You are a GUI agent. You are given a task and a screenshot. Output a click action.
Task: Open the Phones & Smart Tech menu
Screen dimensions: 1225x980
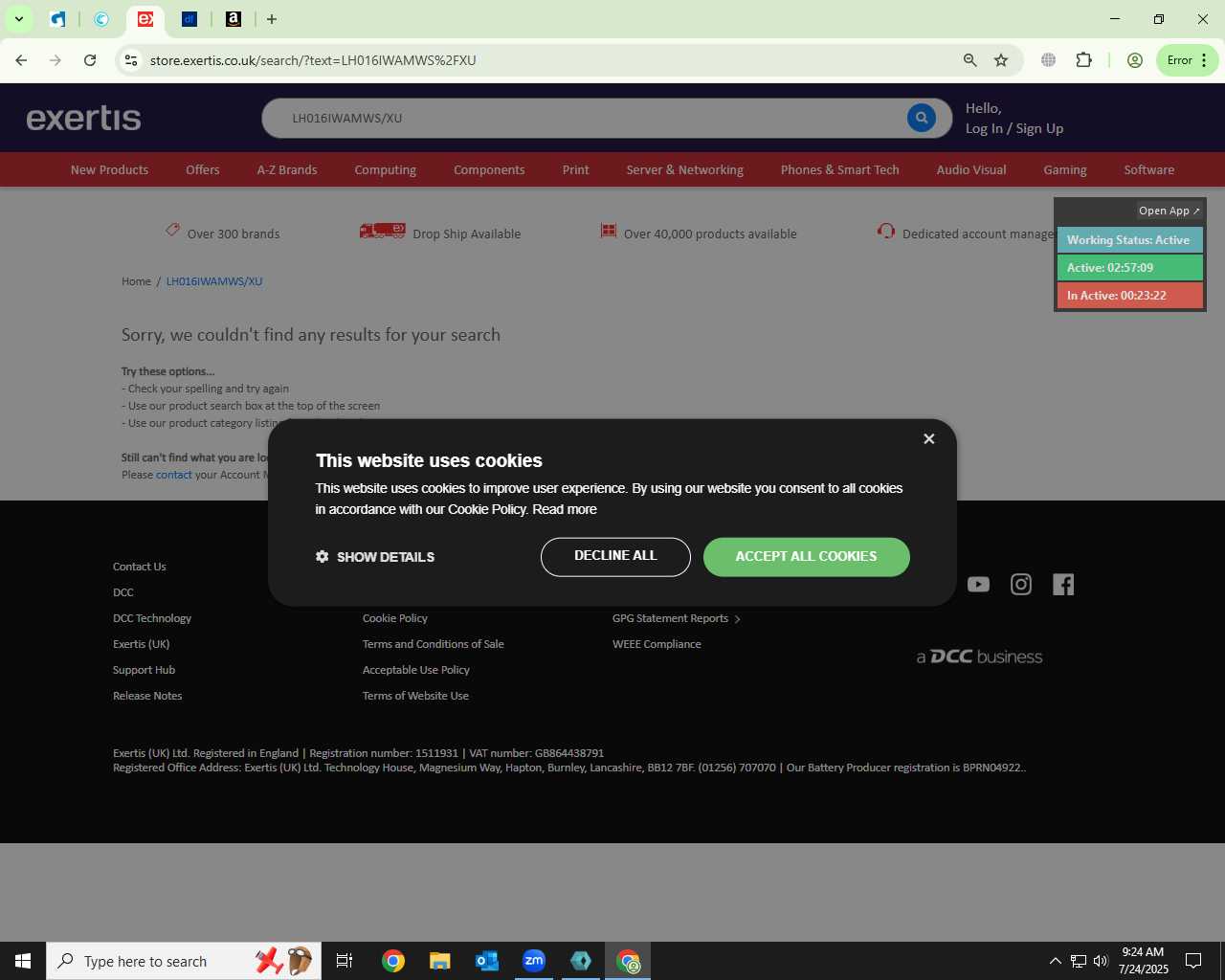pyautogui.click(x=839, y=169)
